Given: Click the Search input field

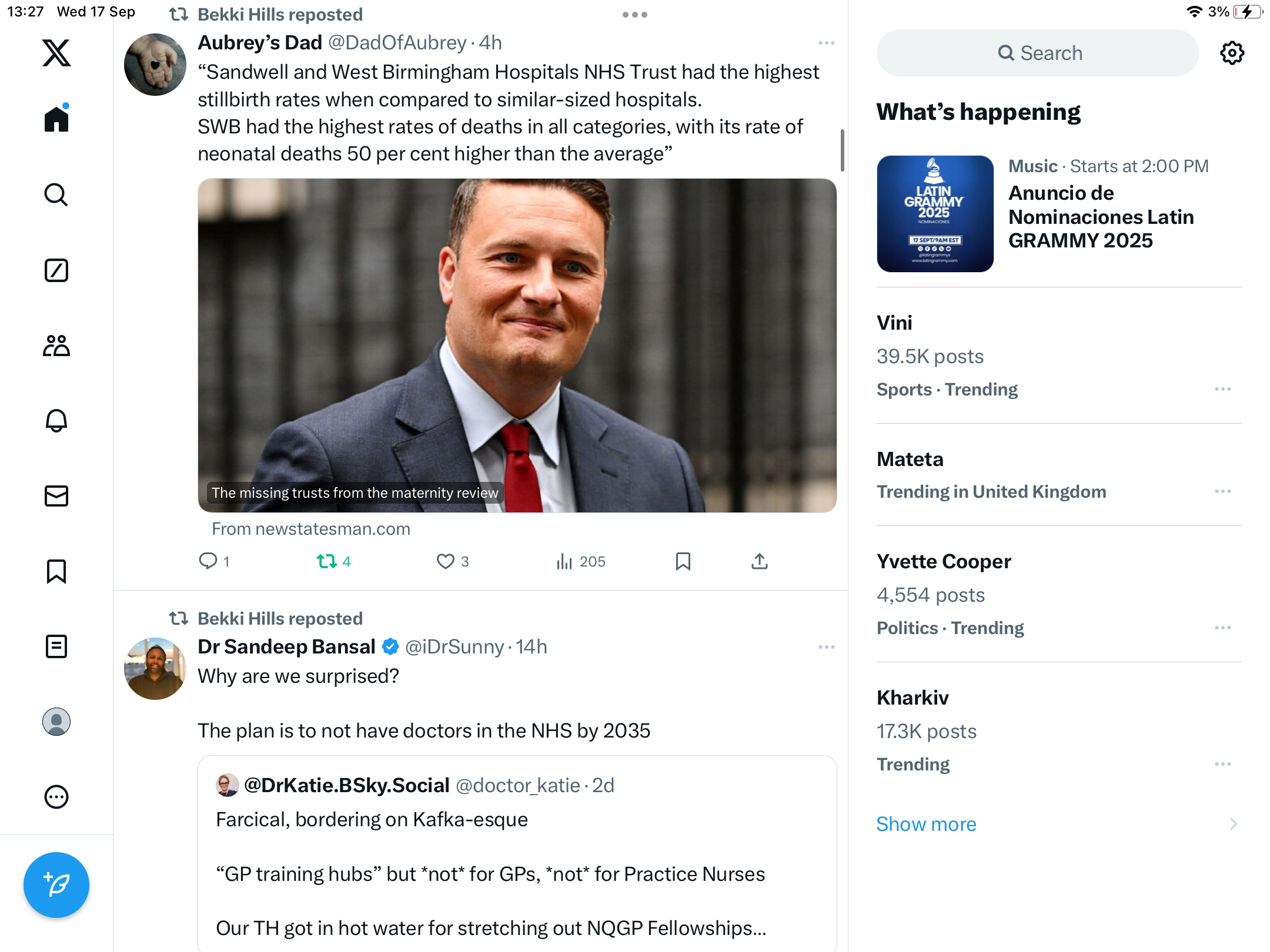Looking at the screenshot, I should point(1038,53).
